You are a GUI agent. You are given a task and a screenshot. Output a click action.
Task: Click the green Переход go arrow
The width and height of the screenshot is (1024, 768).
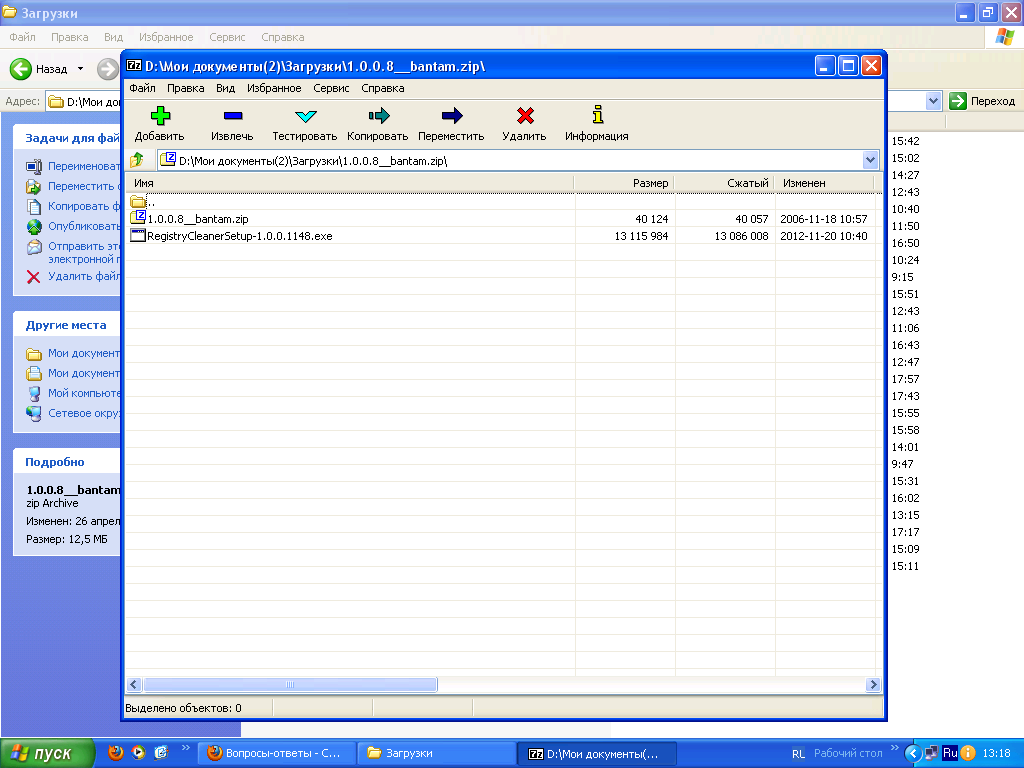click(957, 101)
